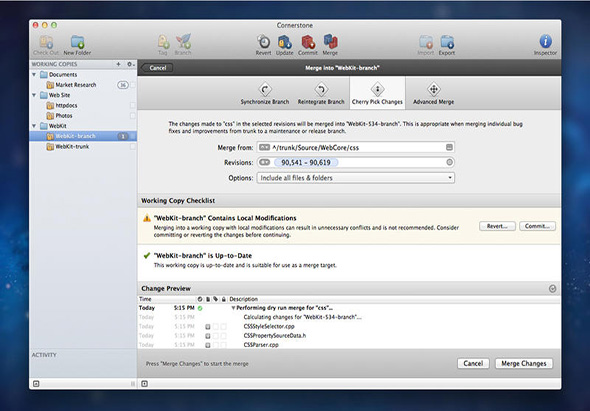
Task: Switch to Advanced Merge tab
Action: (x=433, y=93)
